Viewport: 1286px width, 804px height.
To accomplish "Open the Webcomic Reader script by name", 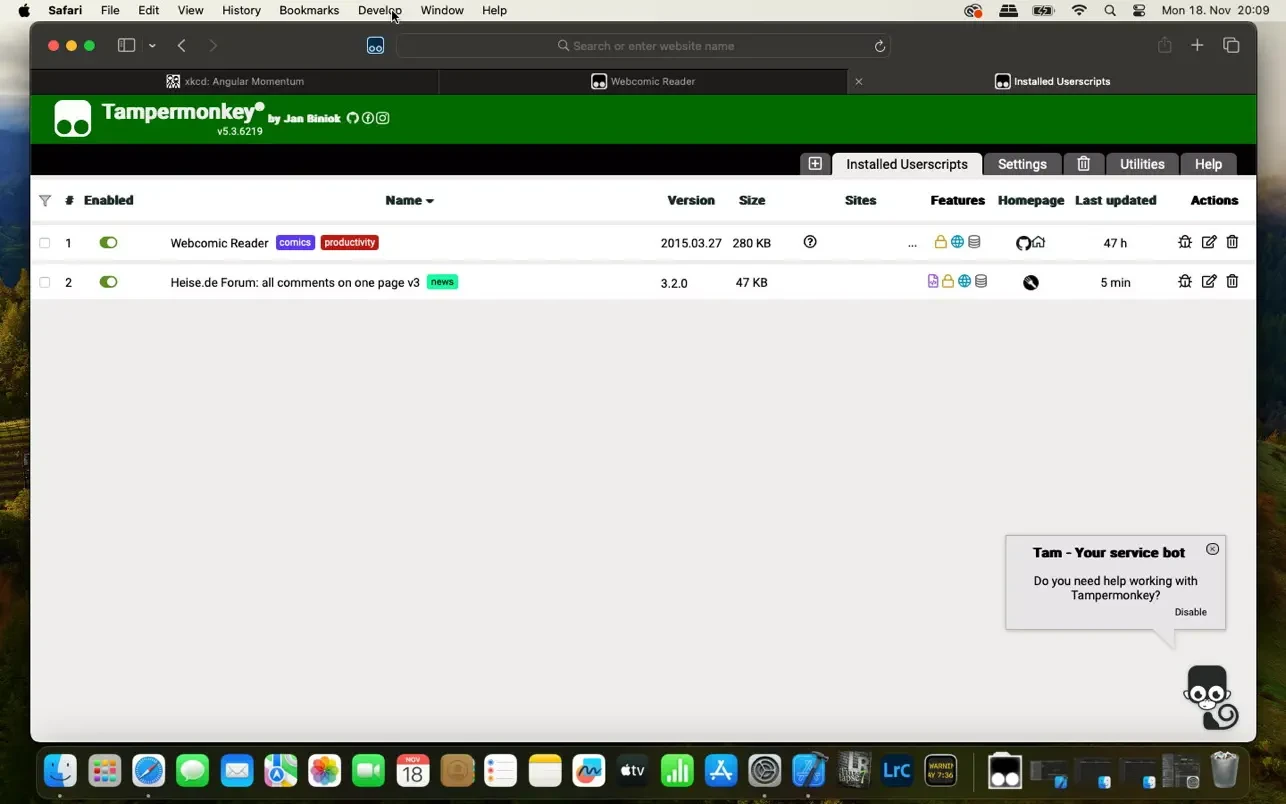I will coord(219,243).
